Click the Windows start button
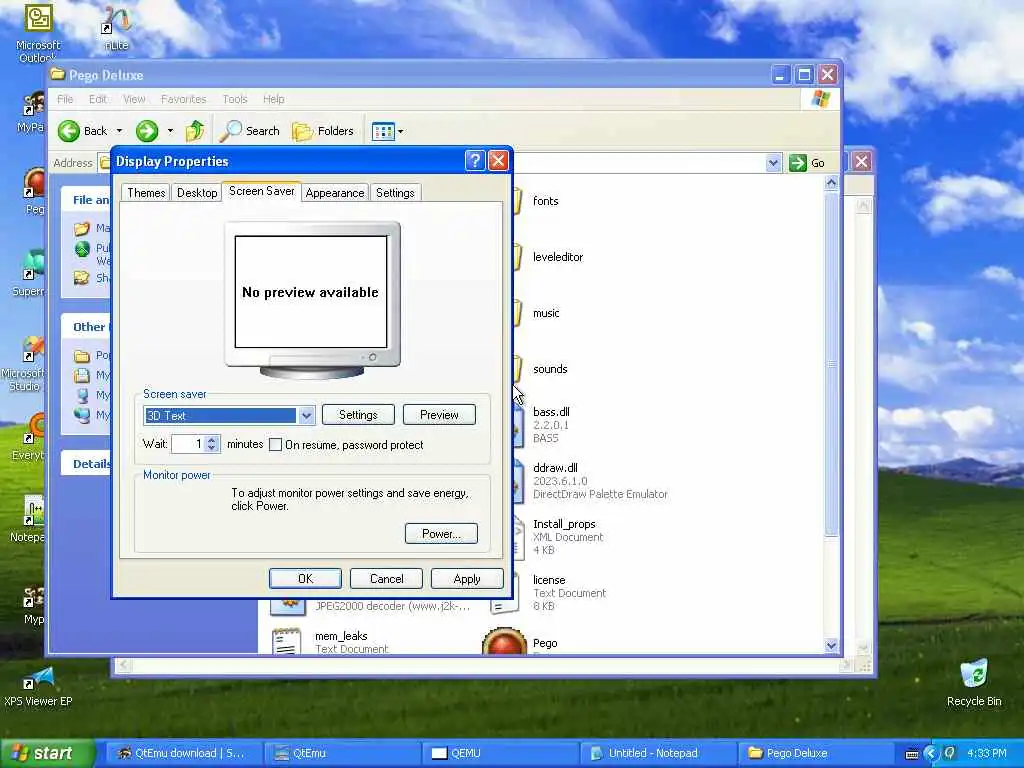The image size is (1024, 768). point(47,754)
